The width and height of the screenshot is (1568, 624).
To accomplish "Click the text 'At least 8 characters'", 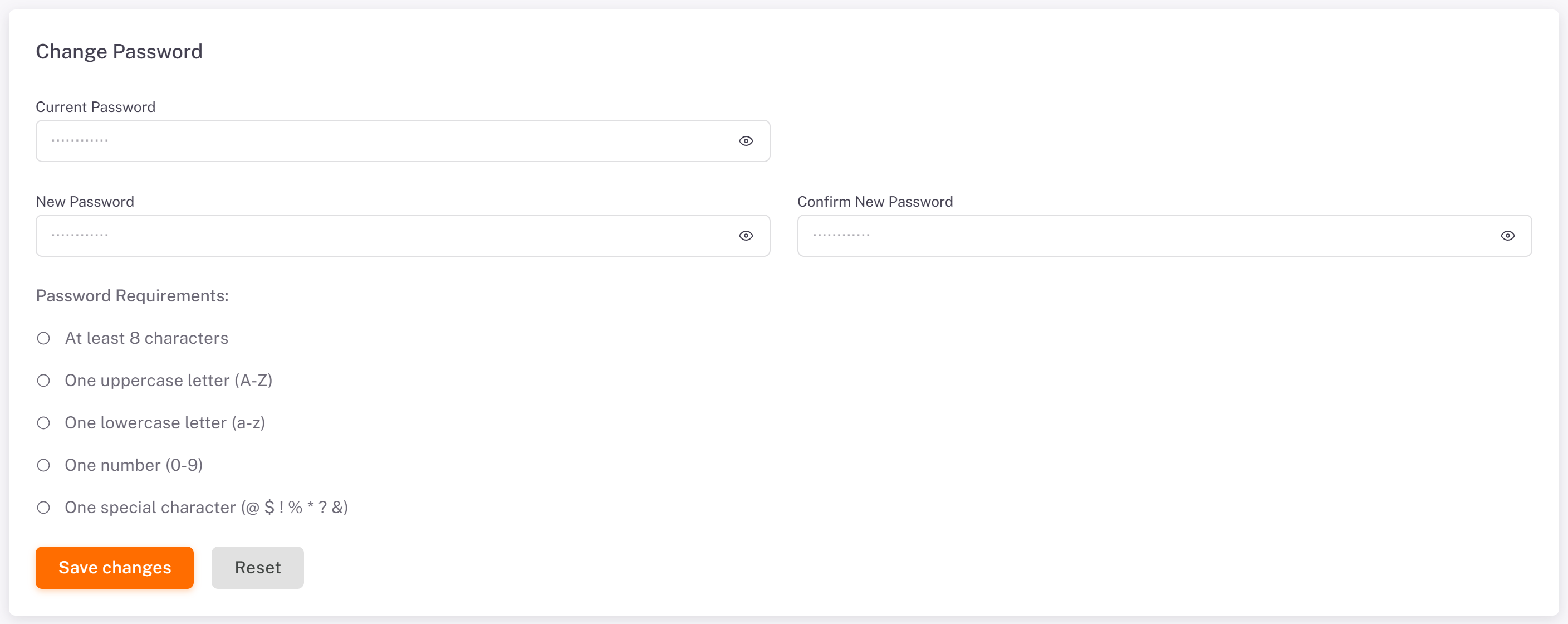I will (x=146, y=339).
